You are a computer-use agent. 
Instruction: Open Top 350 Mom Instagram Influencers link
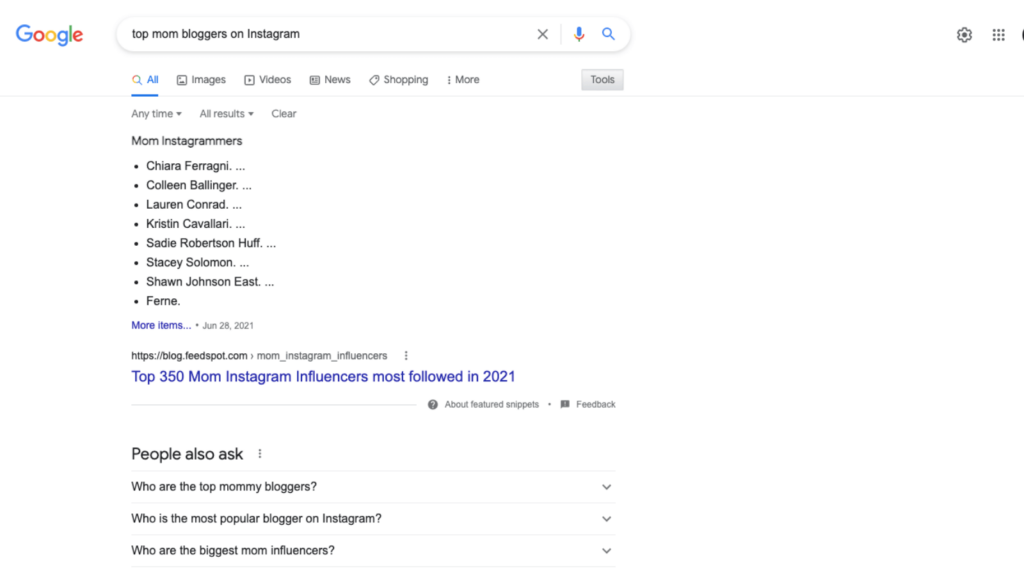point(323,377)
